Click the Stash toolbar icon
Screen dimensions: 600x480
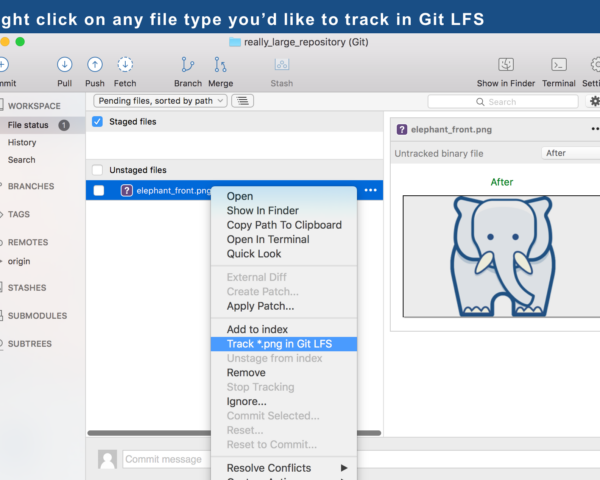click(281, 65)
